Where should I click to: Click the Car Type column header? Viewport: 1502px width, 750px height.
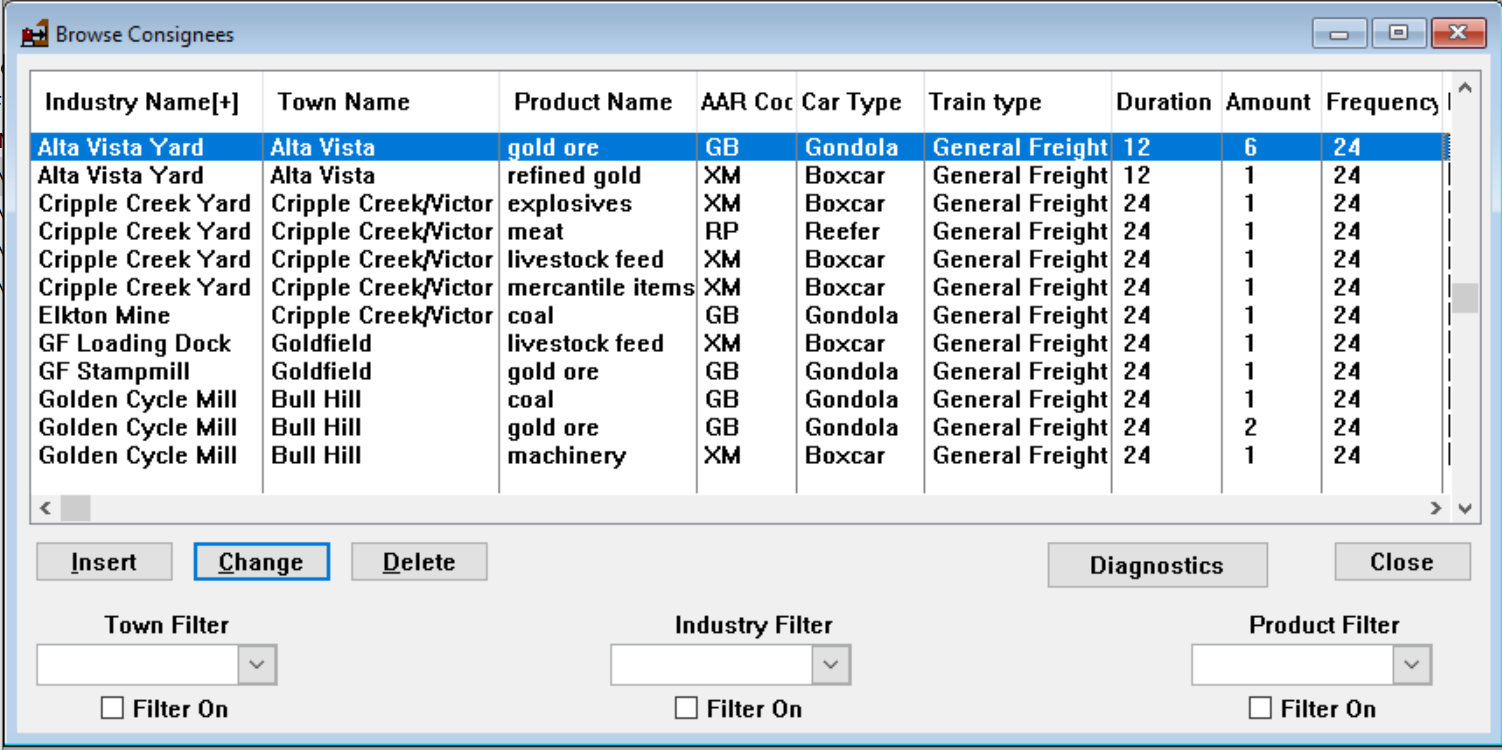pyautogui.click(x=860, y=102)
